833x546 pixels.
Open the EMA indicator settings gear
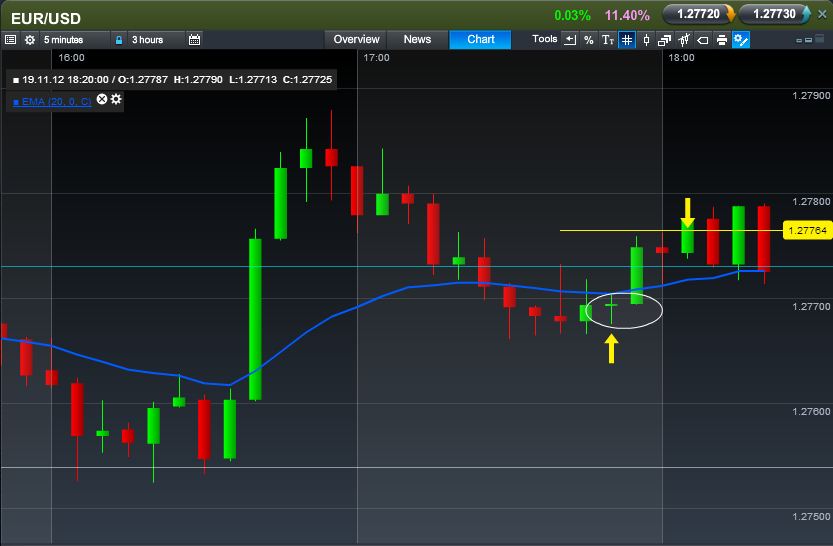point(117,100)
